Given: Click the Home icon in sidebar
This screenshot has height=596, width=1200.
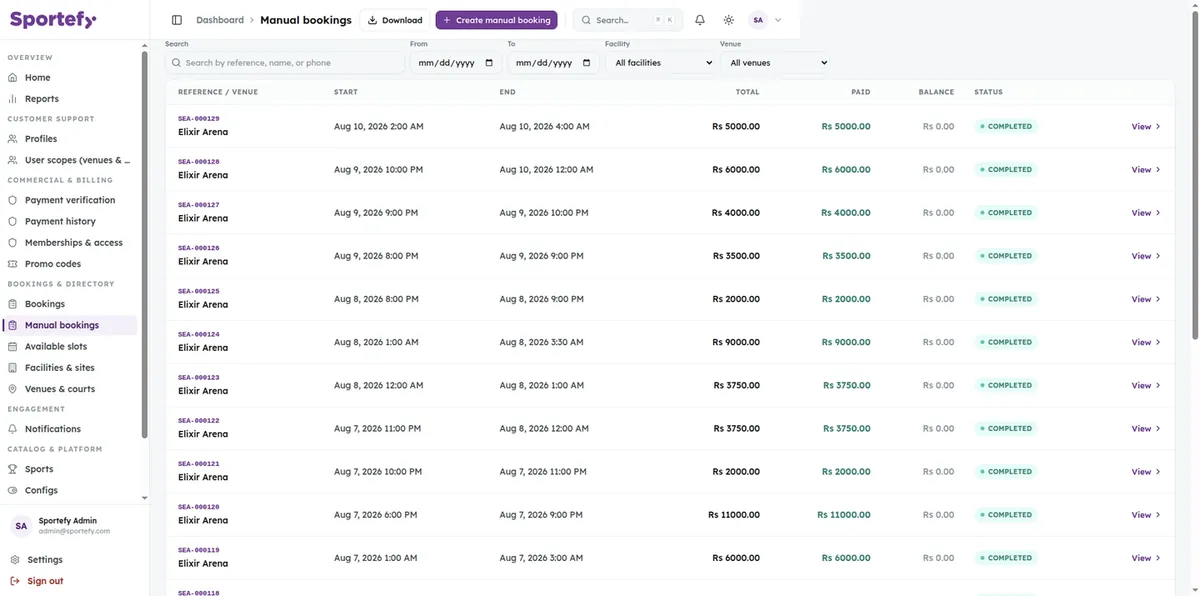Looking at the screenshot, I should 13,77.
